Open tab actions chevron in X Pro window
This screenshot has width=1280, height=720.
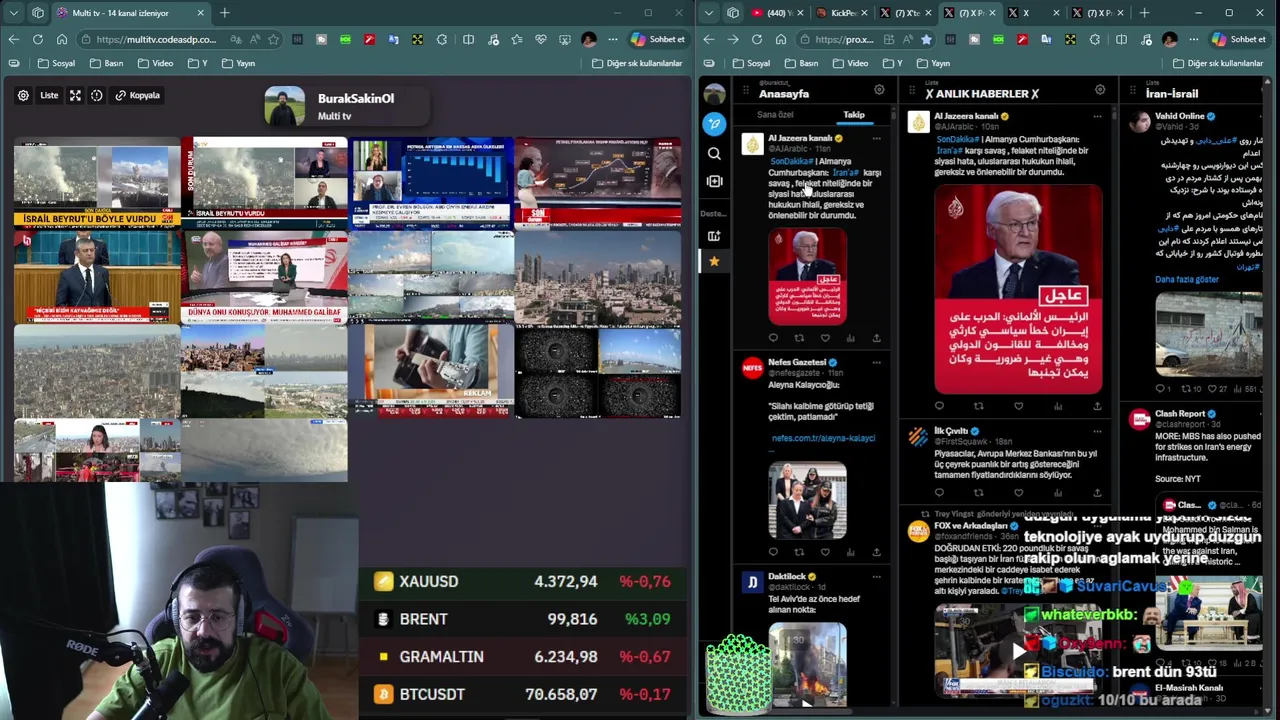[708, 13]
